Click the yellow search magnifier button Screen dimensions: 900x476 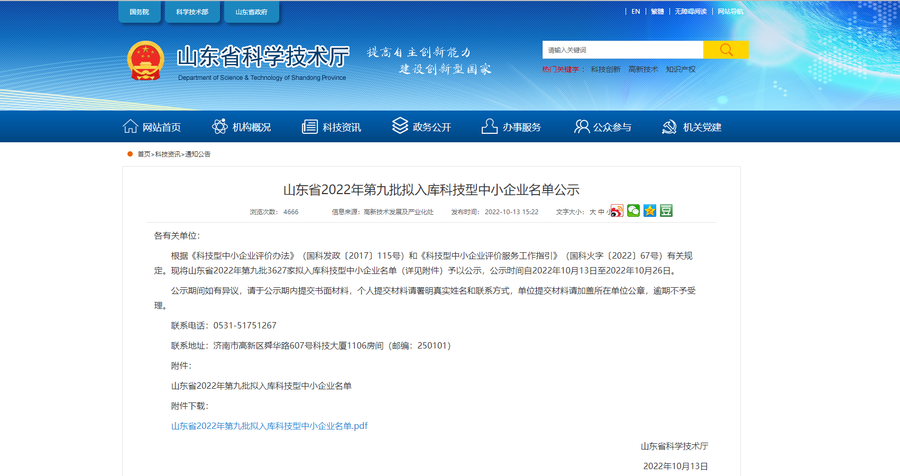[x=726, y=50]
